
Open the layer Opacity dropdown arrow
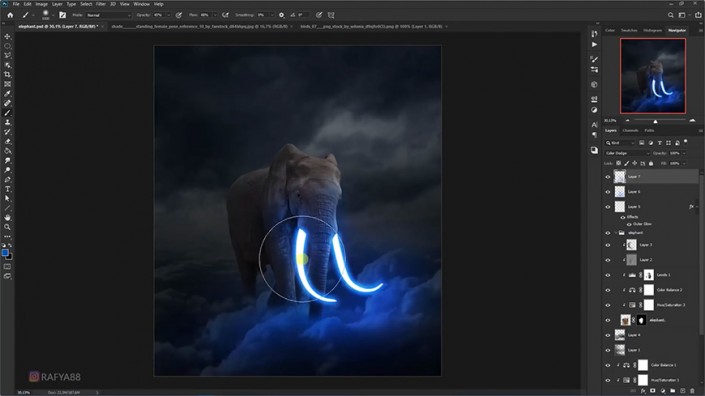[x=684, y=153]
